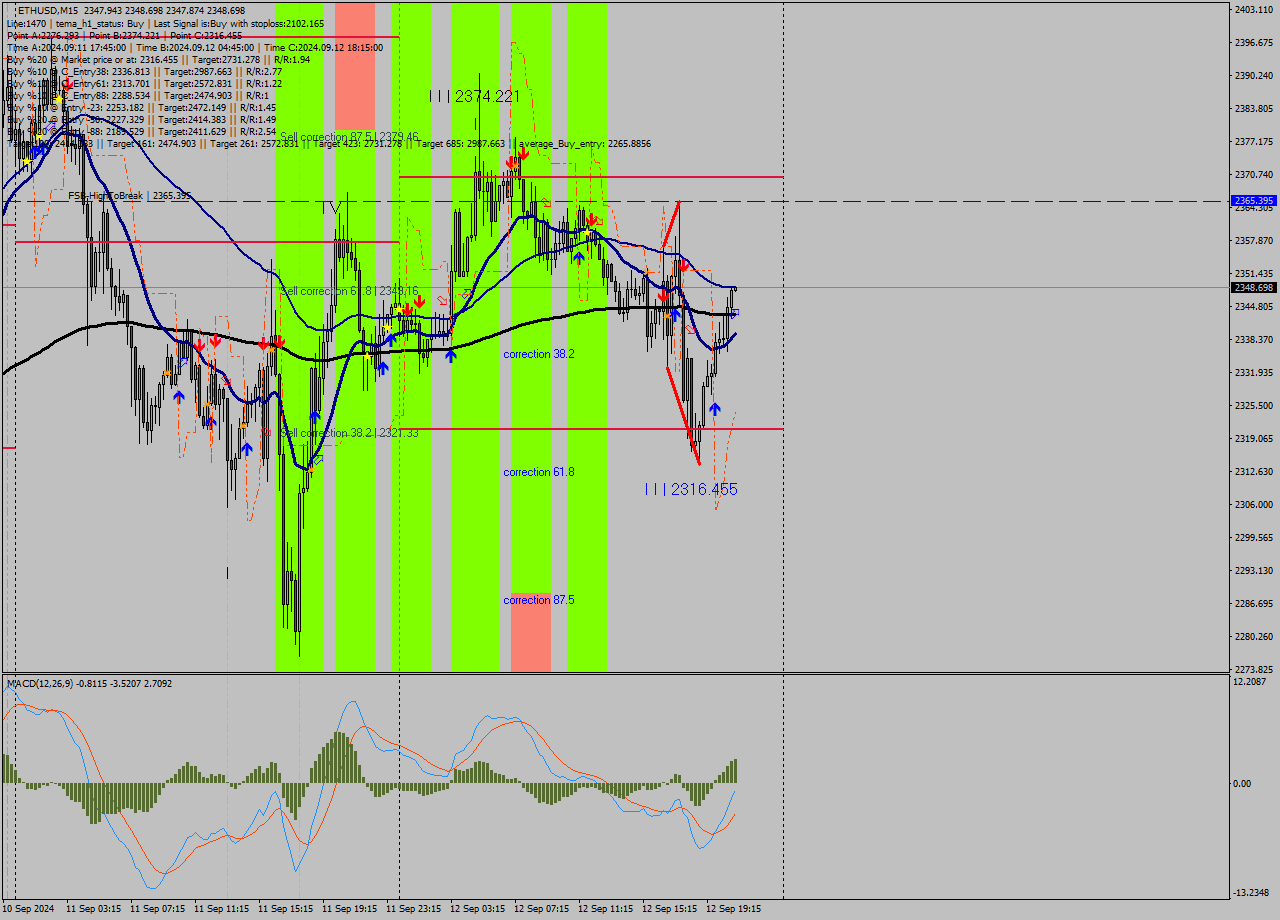Click the 'average_Buy_entry: 2265.8856' text
Image resolution: width=1280 pixels, height=920 pixels.
(x=585, y=144)
